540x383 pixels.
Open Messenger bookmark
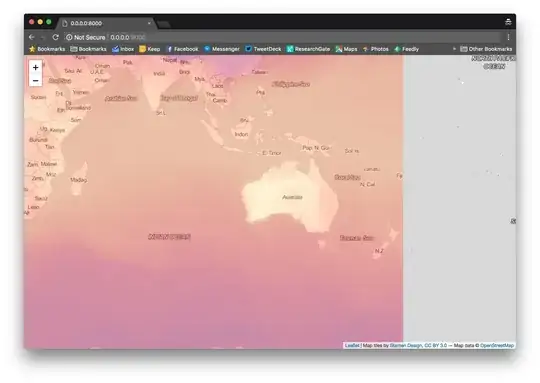click(x=222, y=49)
